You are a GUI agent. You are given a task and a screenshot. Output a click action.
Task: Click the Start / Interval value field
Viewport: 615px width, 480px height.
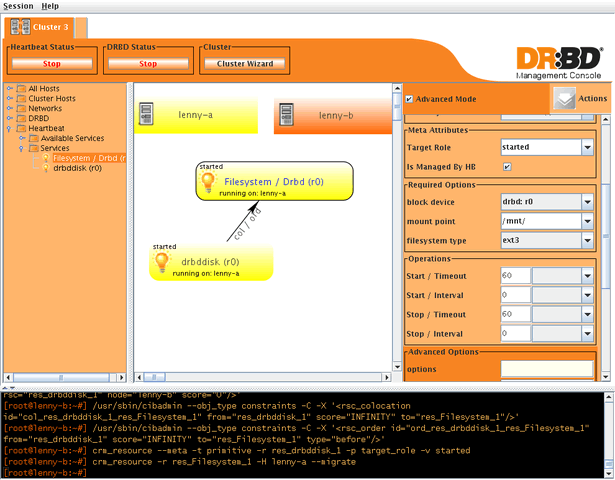point(515,295)
